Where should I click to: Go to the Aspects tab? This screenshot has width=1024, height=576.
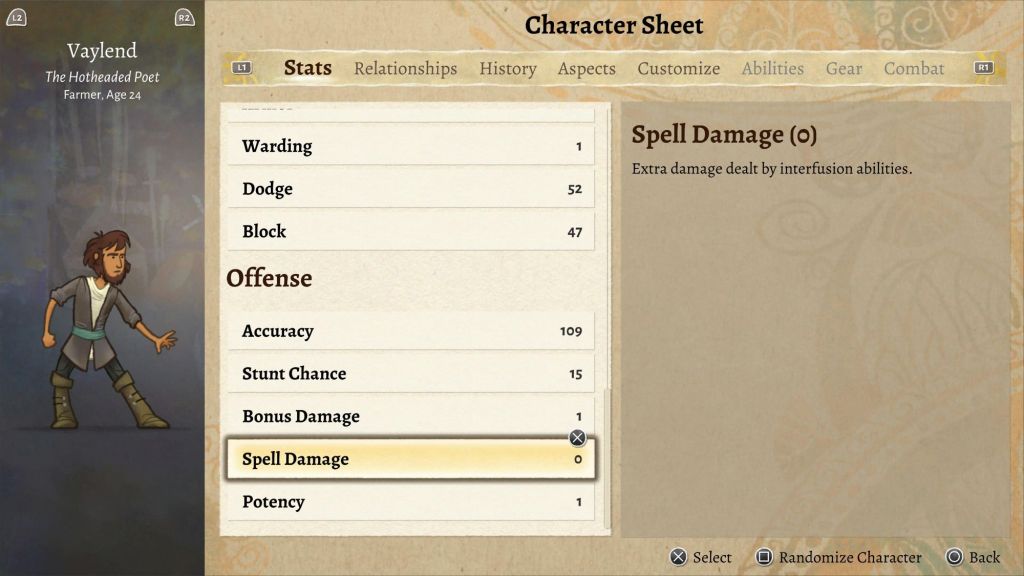pos(586,69)
